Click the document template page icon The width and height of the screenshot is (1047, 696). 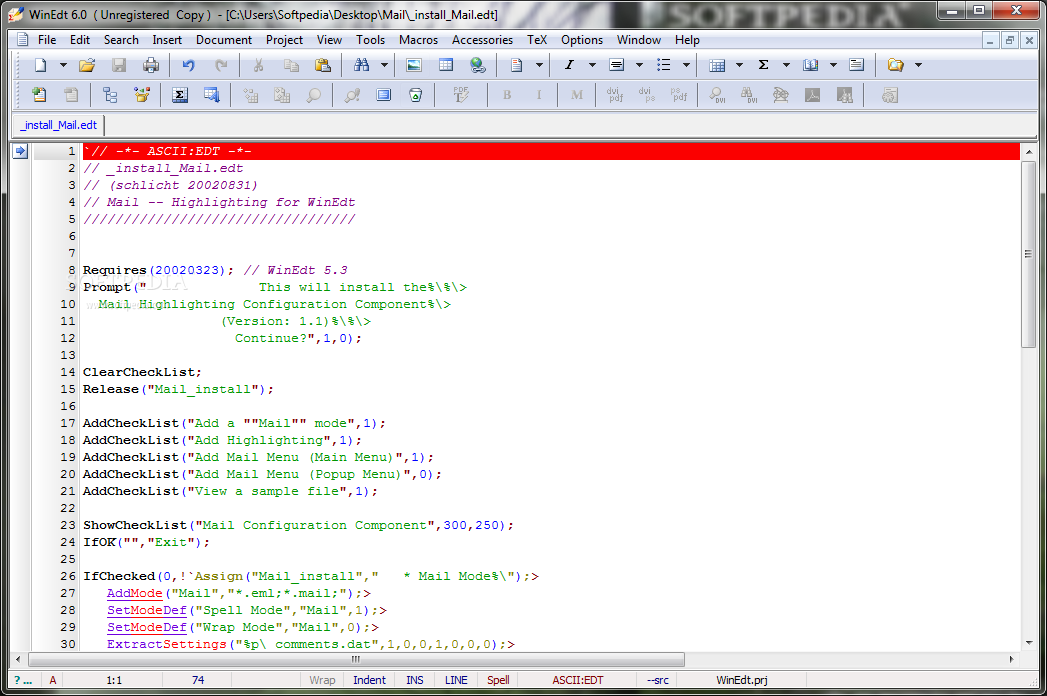(516, 65)
